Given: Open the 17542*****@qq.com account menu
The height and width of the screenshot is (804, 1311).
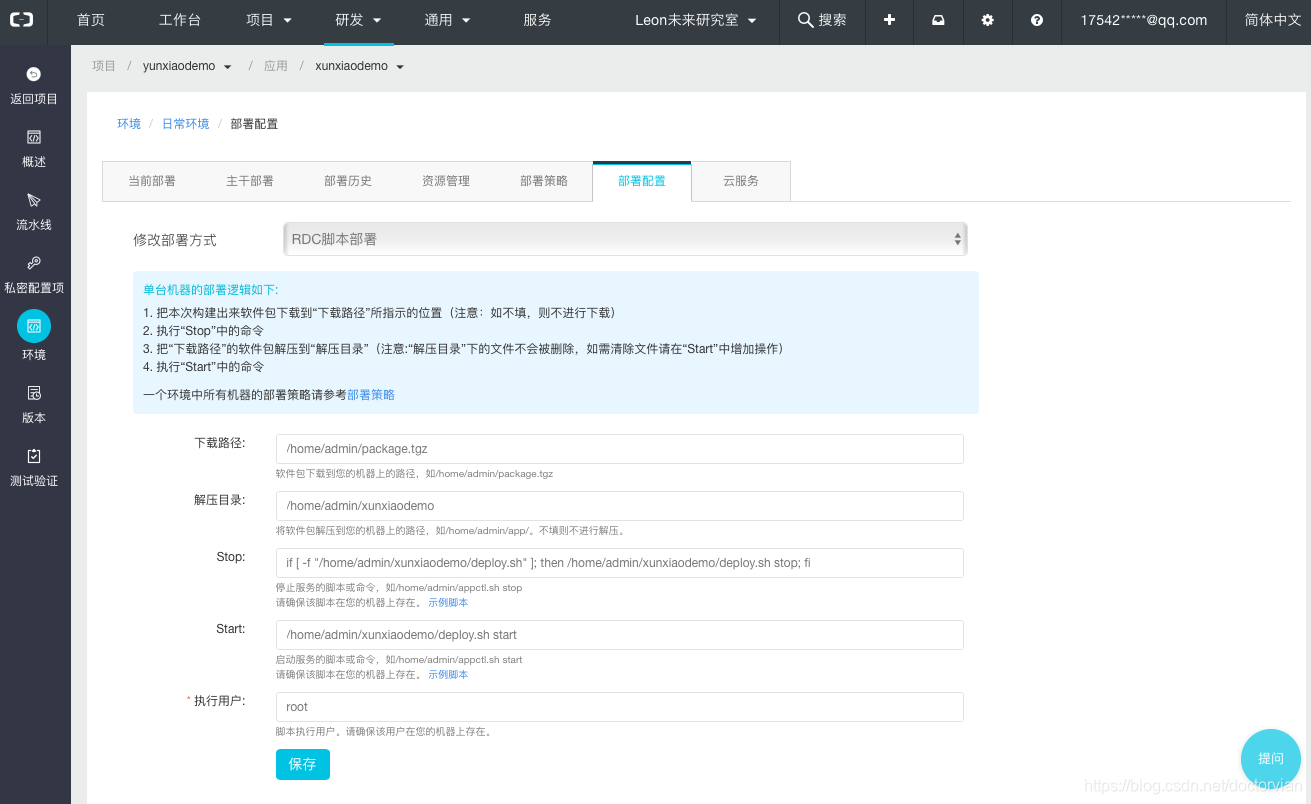Looking at the screenshot, I should point(1143,20).
